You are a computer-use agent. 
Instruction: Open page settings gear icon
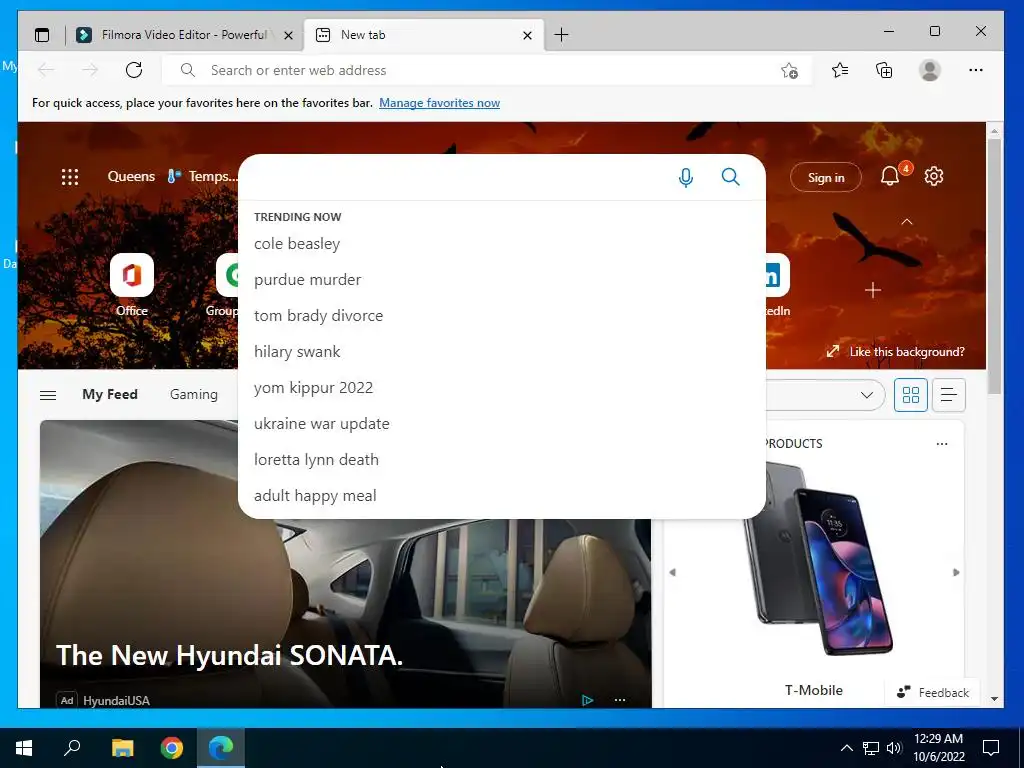(x=934, y=176)
